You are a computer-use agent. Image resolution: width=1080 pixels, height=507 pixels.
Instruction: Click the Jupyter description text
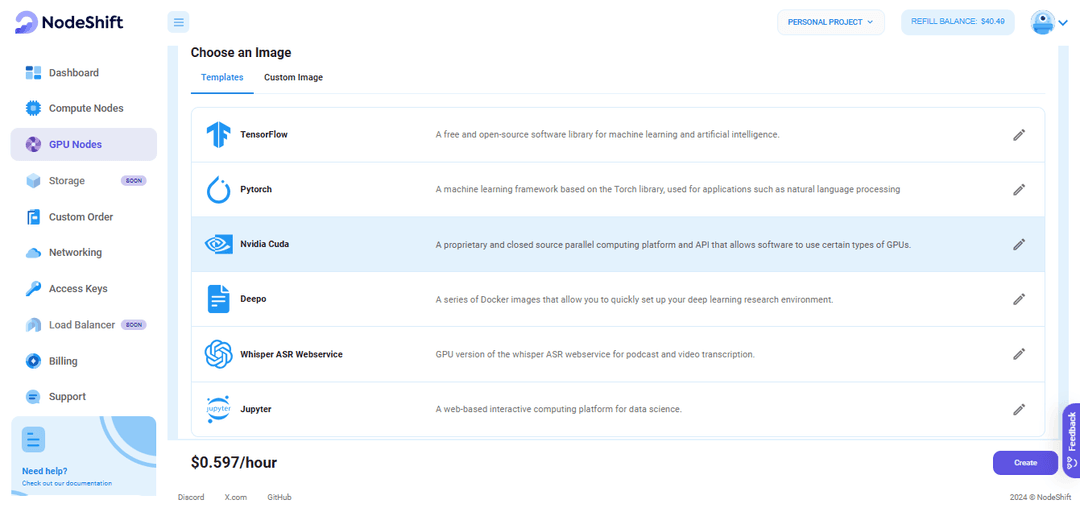[559, 409]
